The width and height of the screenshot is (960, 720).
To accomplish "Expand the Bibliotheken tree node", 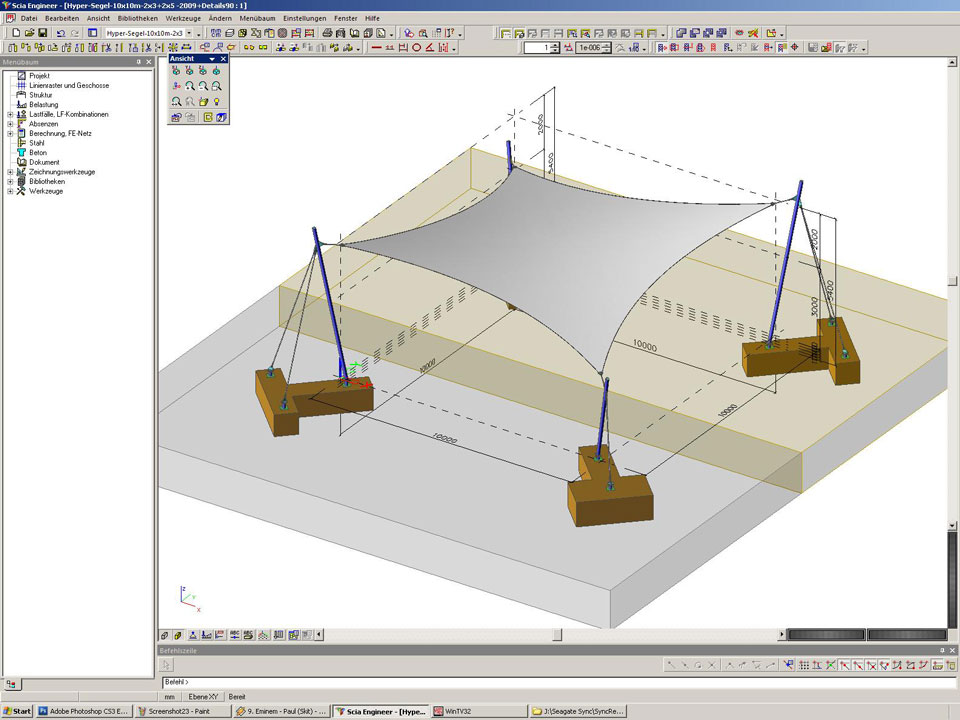I will coord(10,182).
